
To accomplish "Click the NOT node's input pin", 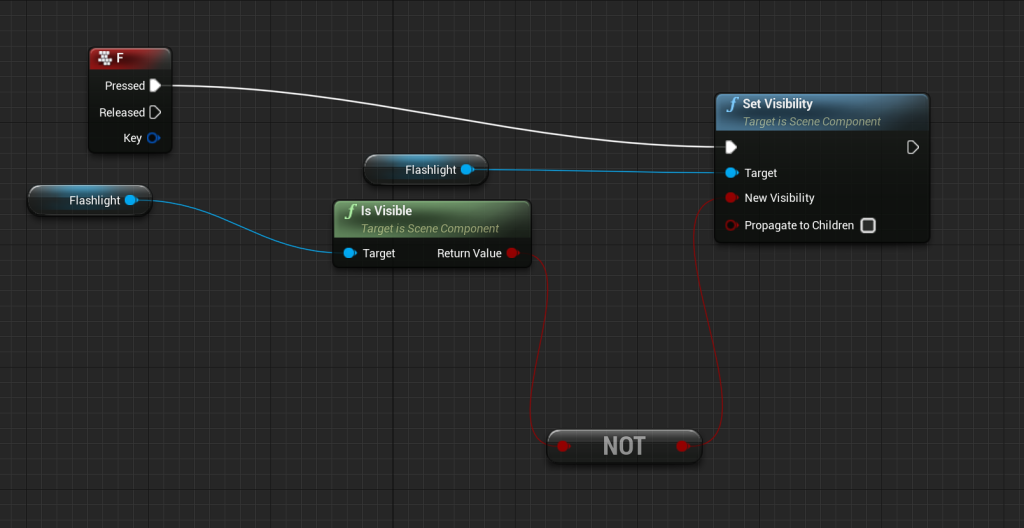I will coord(564,446).
